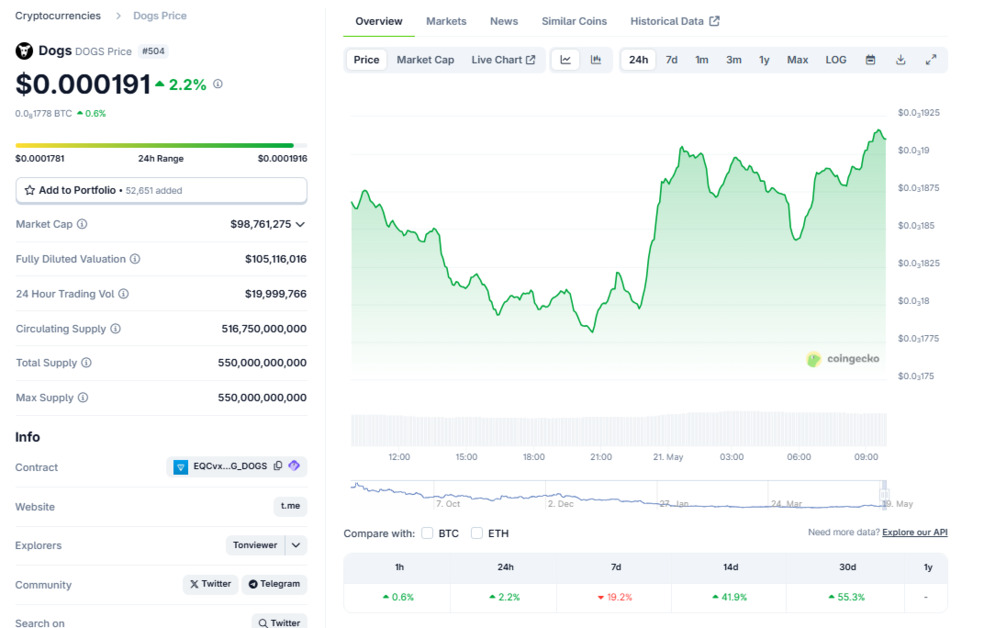Viewport: 984px width, 628px height.
Task: Switch to line chart view icon
Action: (565, 60)
